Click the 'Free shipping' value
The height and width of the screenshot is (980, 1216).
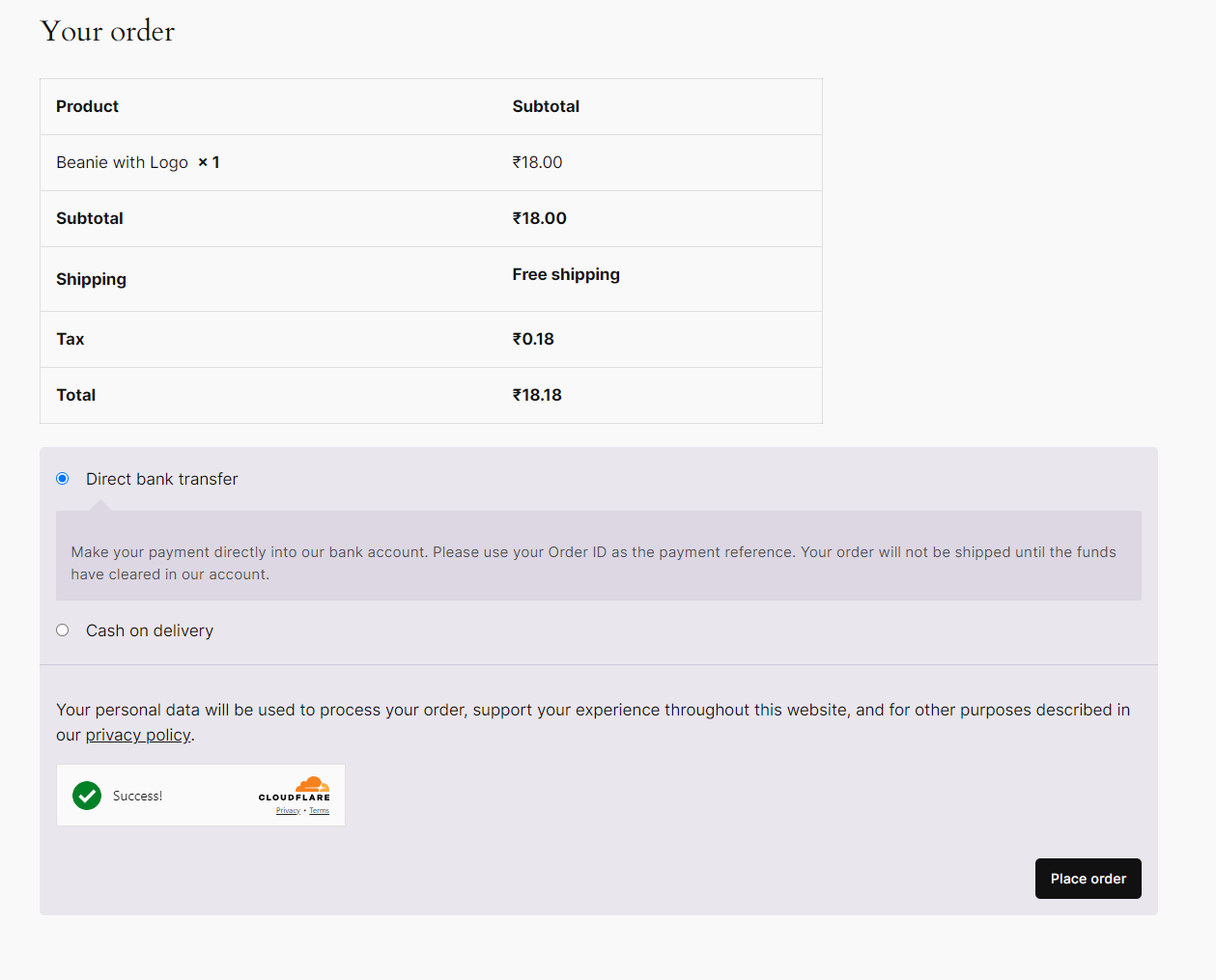[566, 274]
